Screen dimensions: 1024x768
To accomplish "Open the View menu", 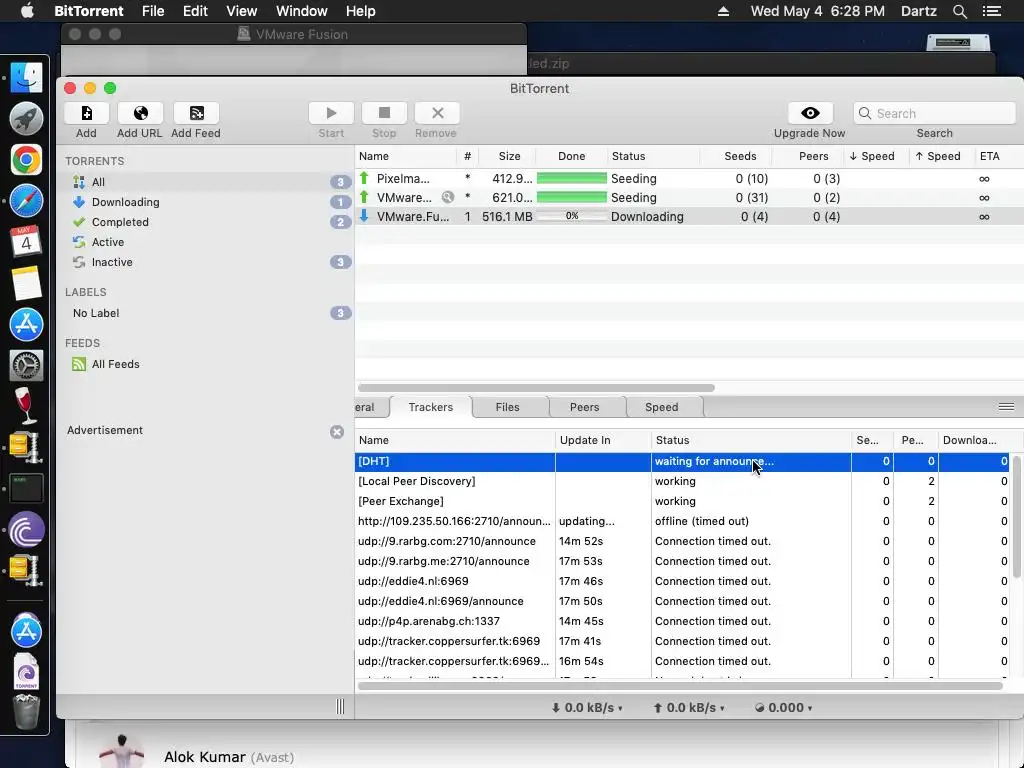I will pyautogui.click(x=242, y=11).
